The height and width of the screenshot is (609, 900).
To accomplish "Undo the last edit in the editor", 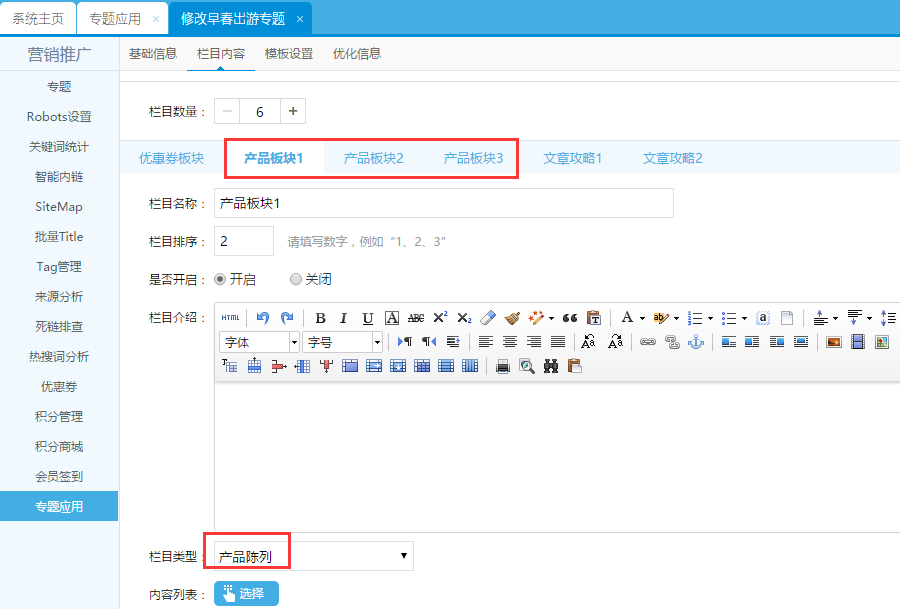I will (x=263, y=318).
